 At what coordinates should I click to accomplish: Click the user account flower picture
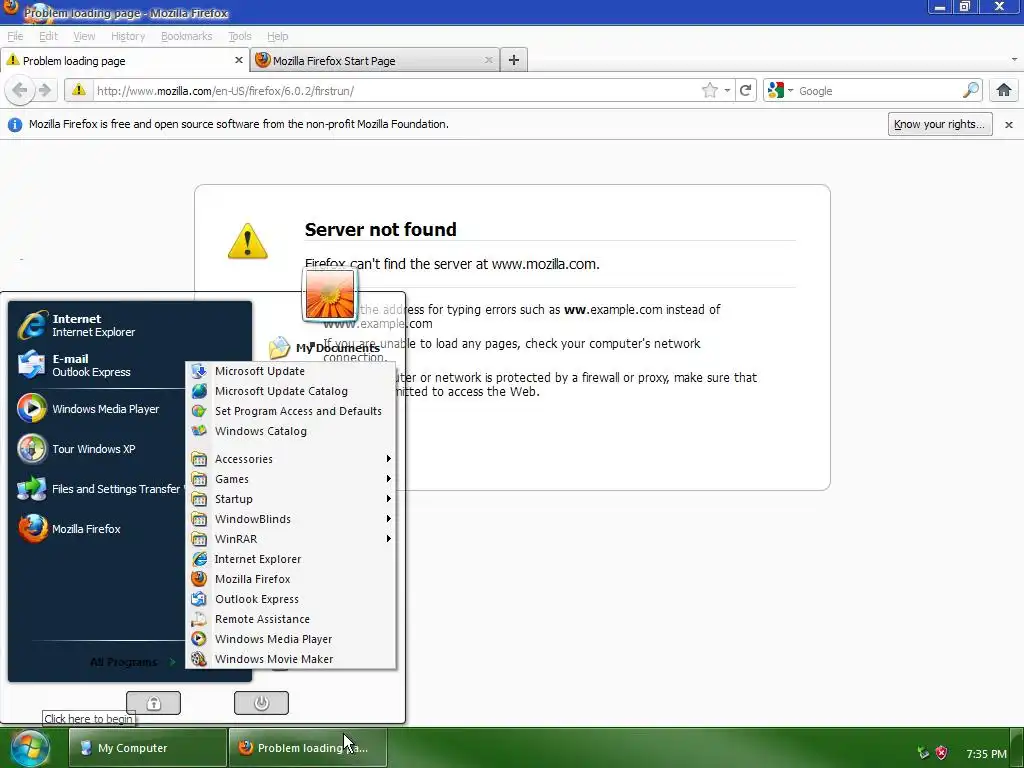click(330, 295)
